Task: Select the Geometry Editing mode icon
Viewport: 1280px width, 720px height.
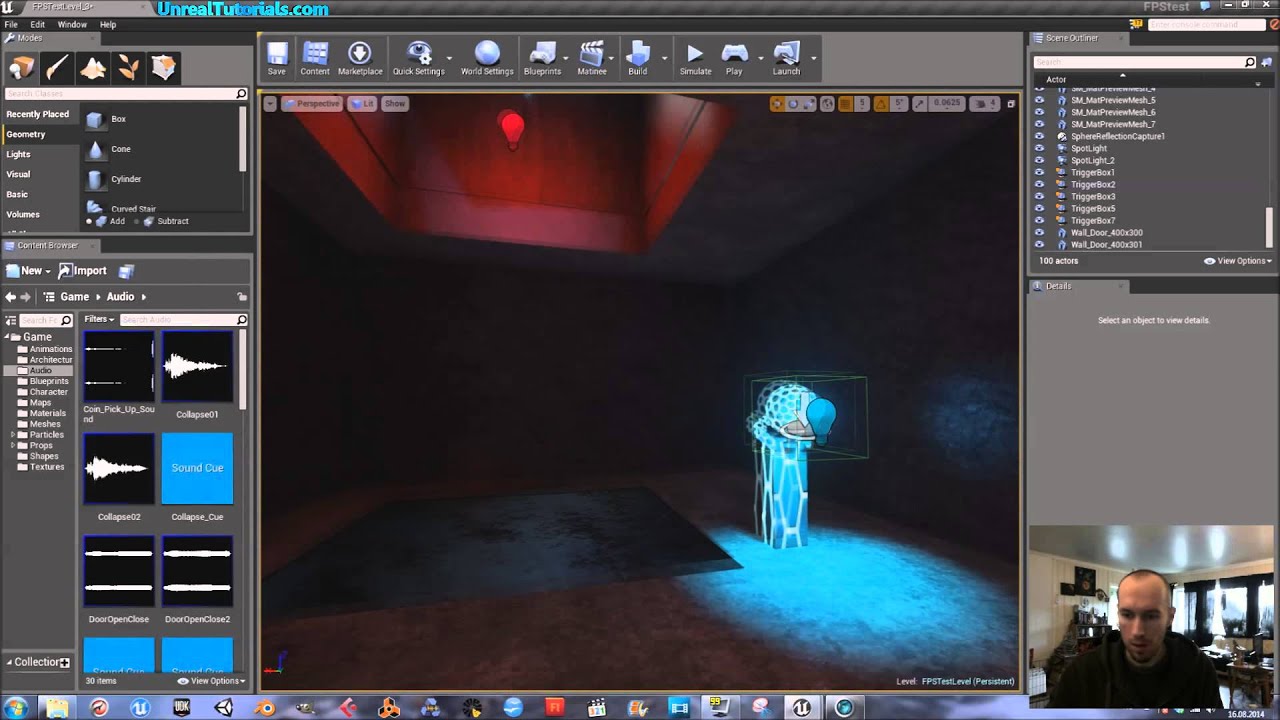Action: coord(163,67)
